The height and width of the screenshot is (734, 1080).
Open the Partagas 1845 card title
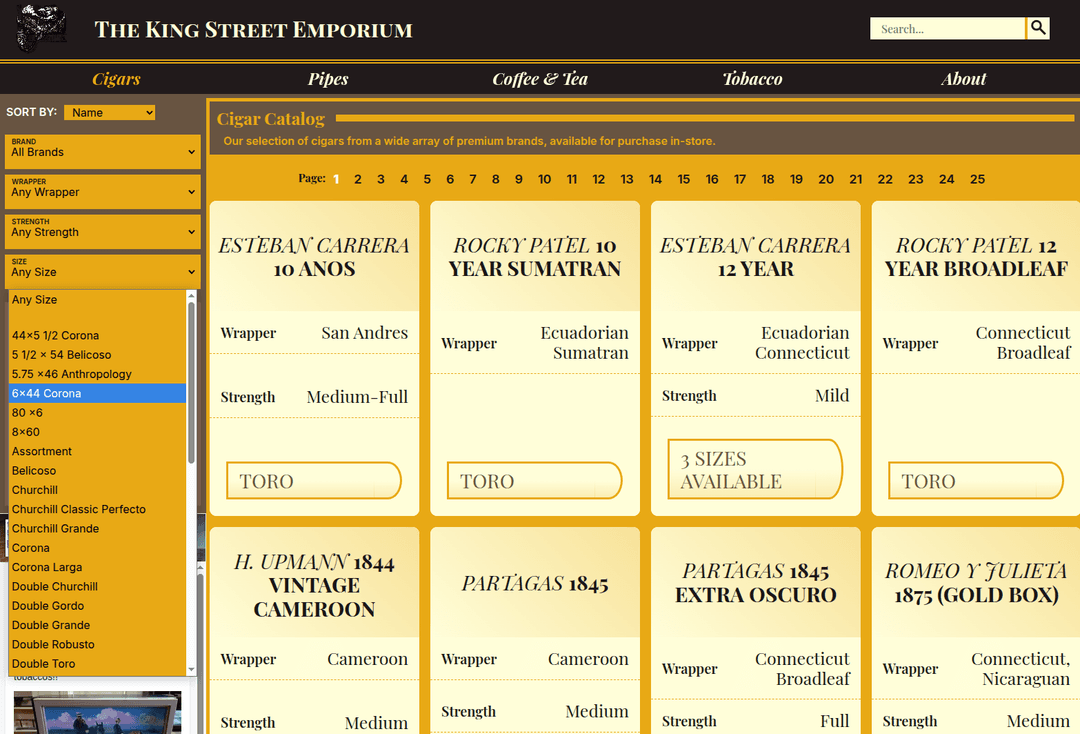pos(534,583)
